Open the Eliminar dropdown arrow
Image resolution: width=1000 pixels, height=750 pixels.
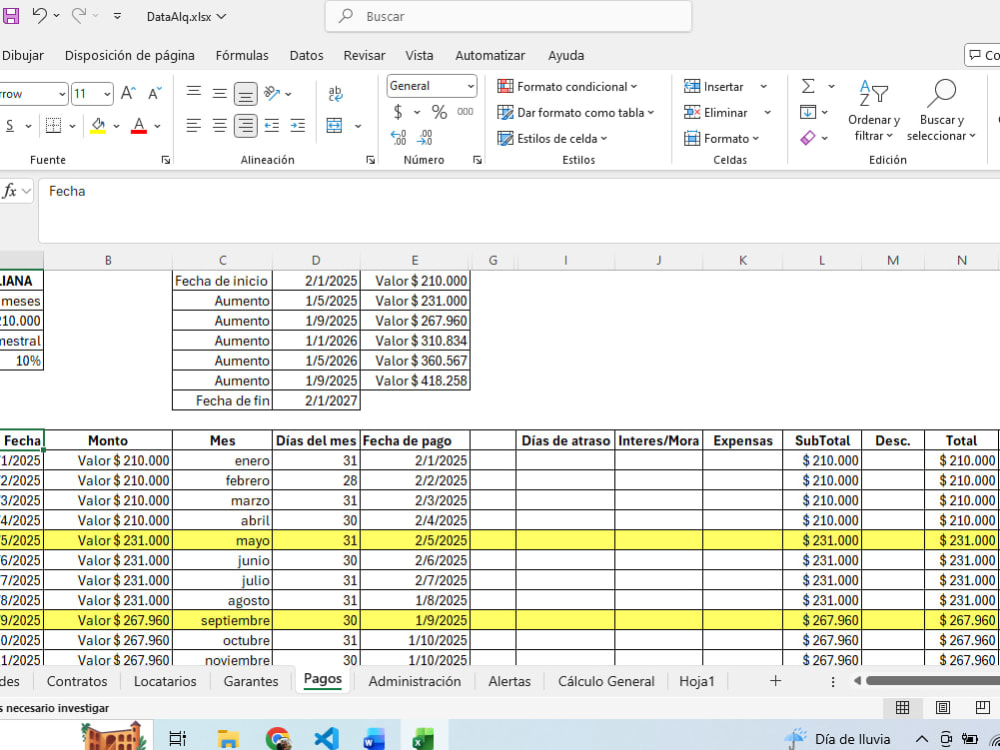pyautogui.click(x=767, y=113)
